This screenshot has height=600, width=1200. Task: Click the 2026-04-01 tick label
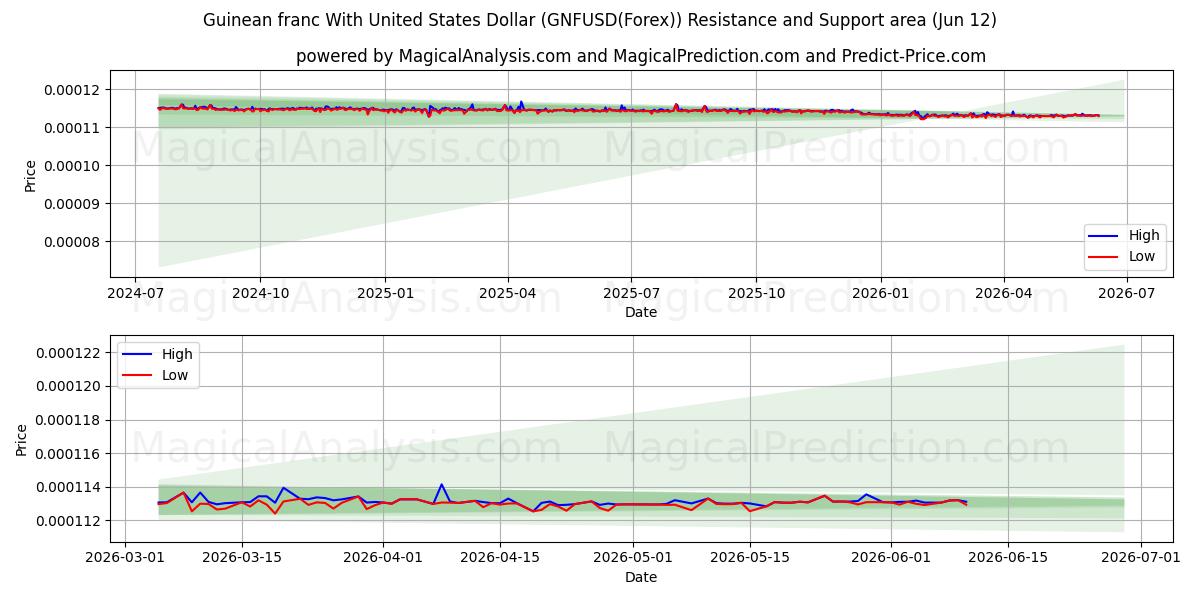coord(384,558)
